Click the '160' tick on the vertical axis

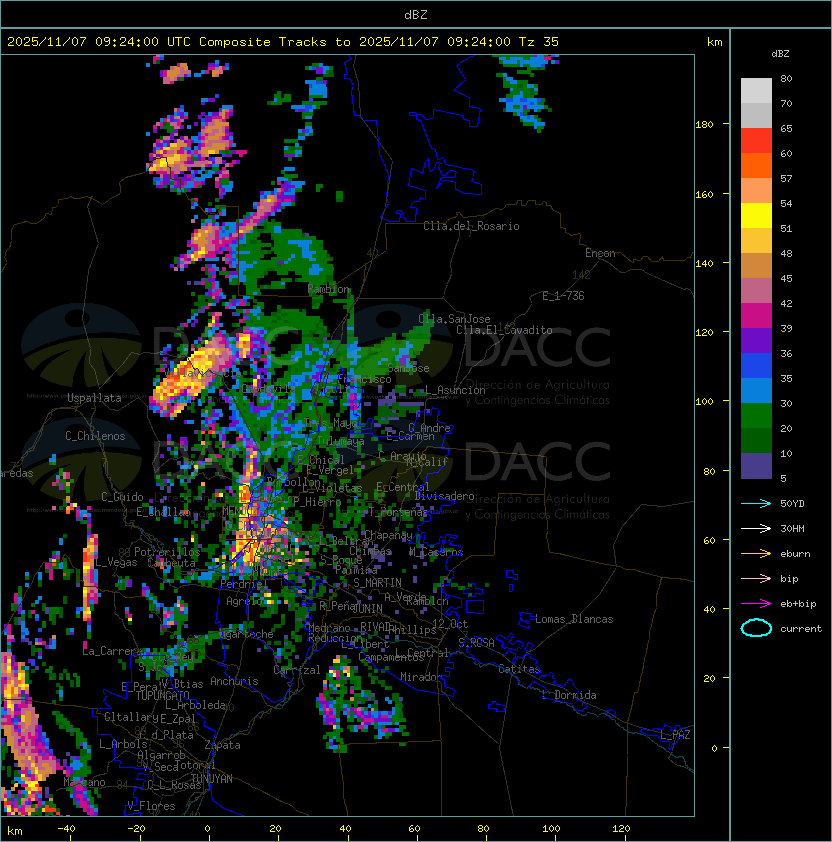pyautogui.click(x=704, y=194)
